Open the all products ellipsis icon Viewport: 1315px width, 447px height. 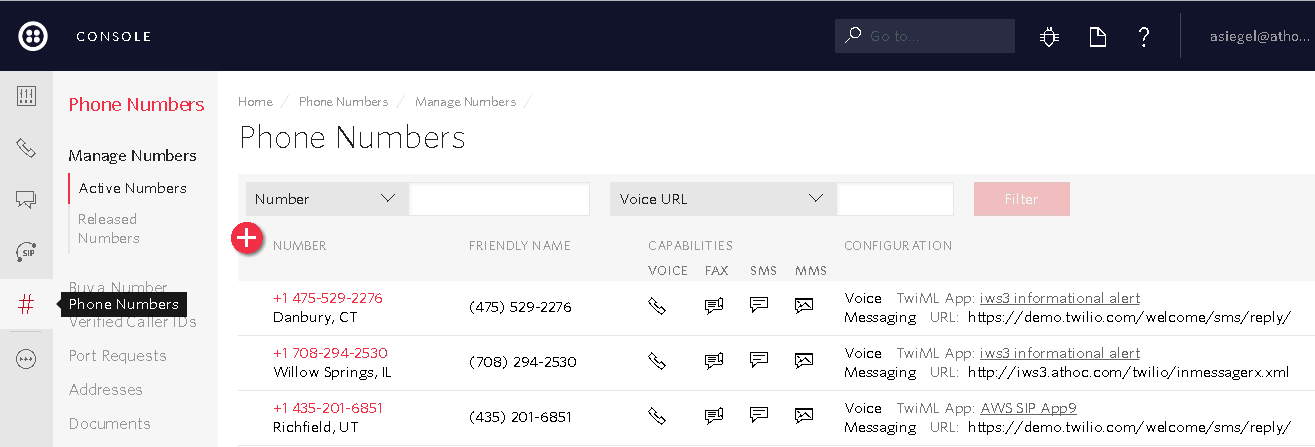[x=27, y=359]
